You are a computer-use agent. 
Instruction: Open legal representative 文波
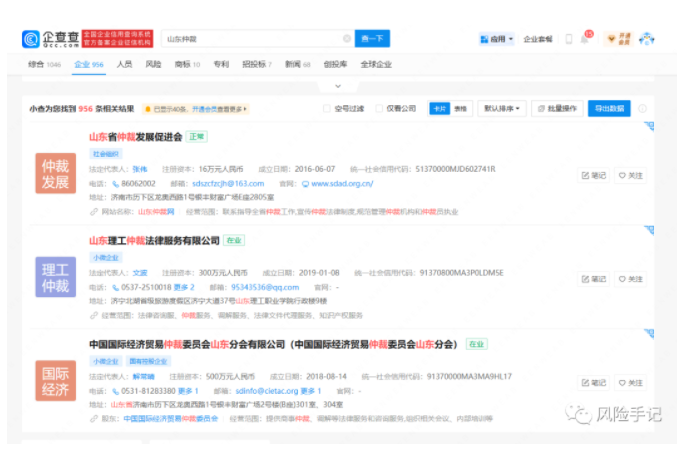pos(139,273)
